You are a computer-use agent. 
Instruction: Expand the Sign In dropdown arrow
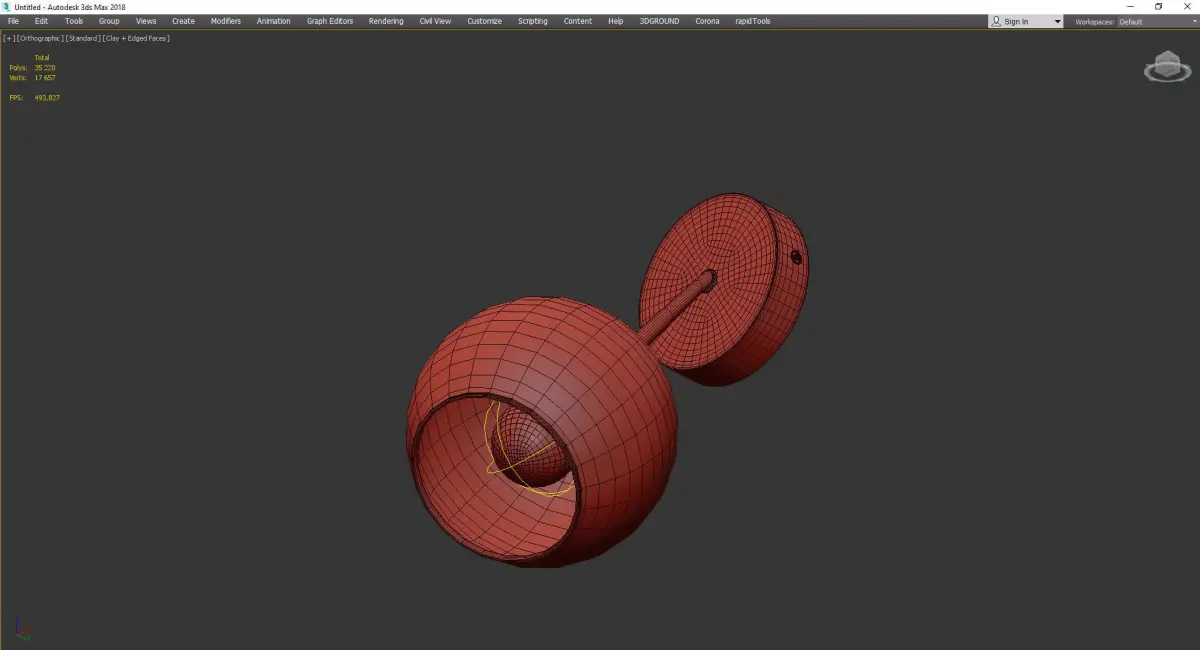click(1057, 22)
